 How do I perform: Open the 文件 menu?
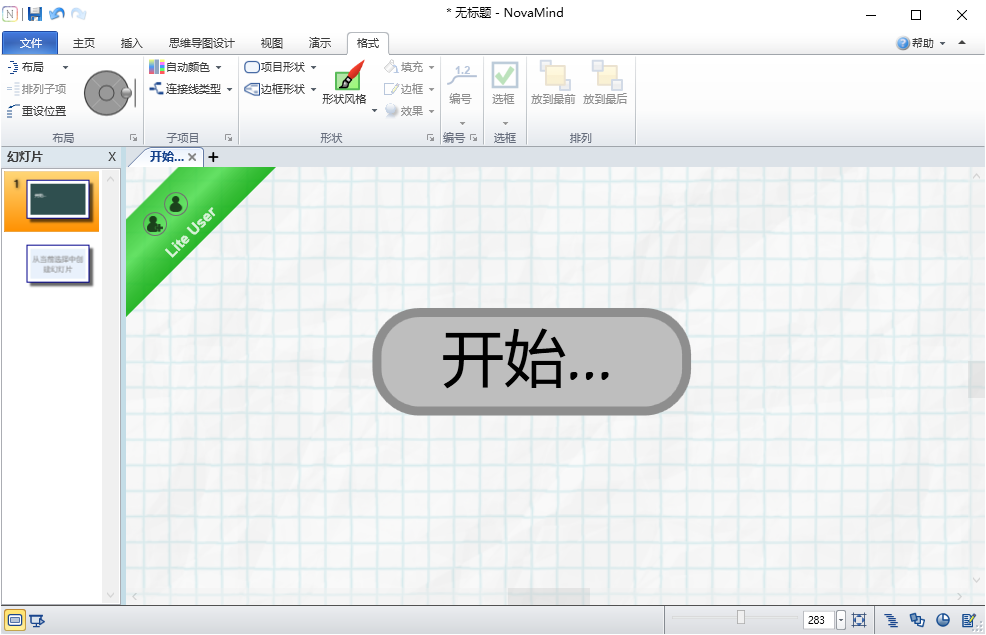click(x=30, y=43)
